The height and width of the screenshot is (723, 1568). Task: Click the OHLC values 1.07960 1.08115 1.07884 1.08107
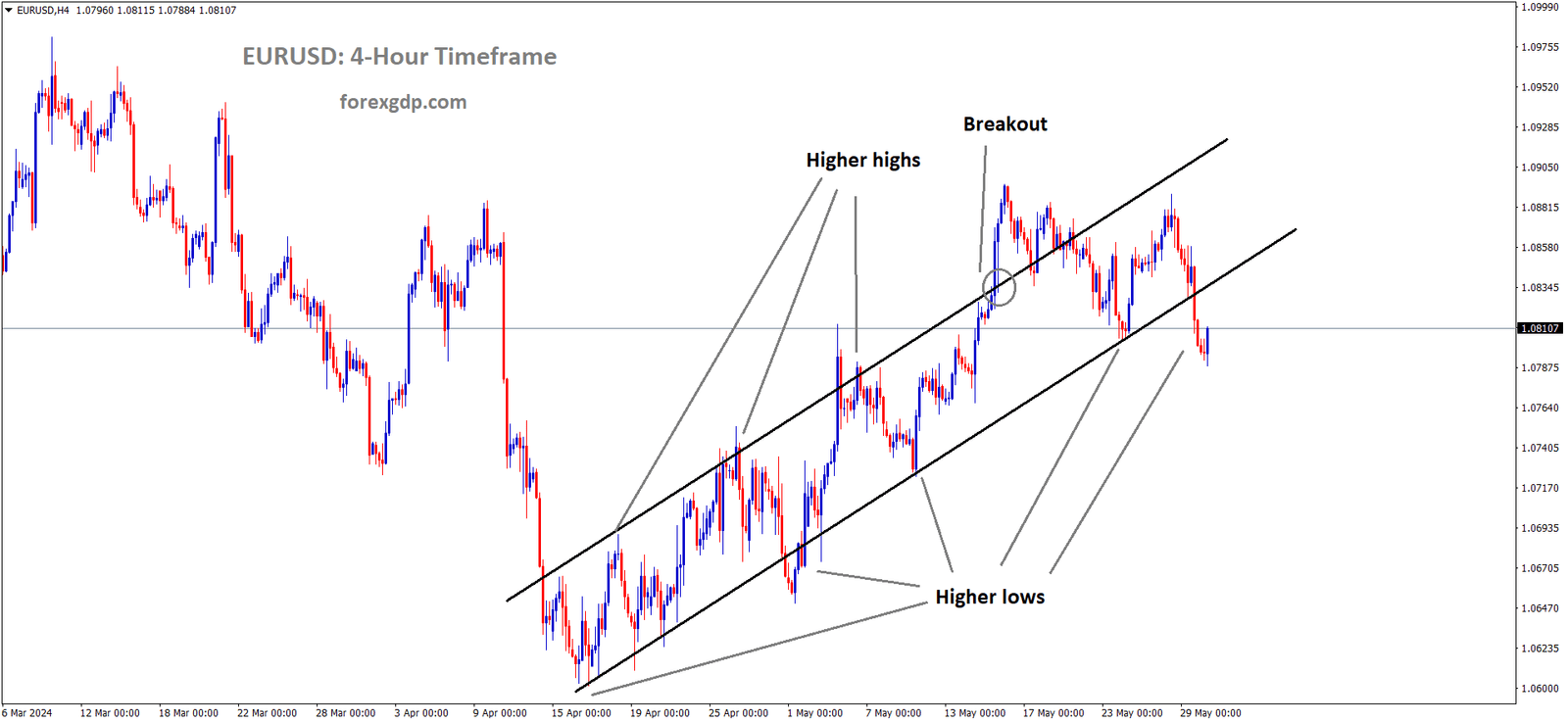tap(157, 11)
